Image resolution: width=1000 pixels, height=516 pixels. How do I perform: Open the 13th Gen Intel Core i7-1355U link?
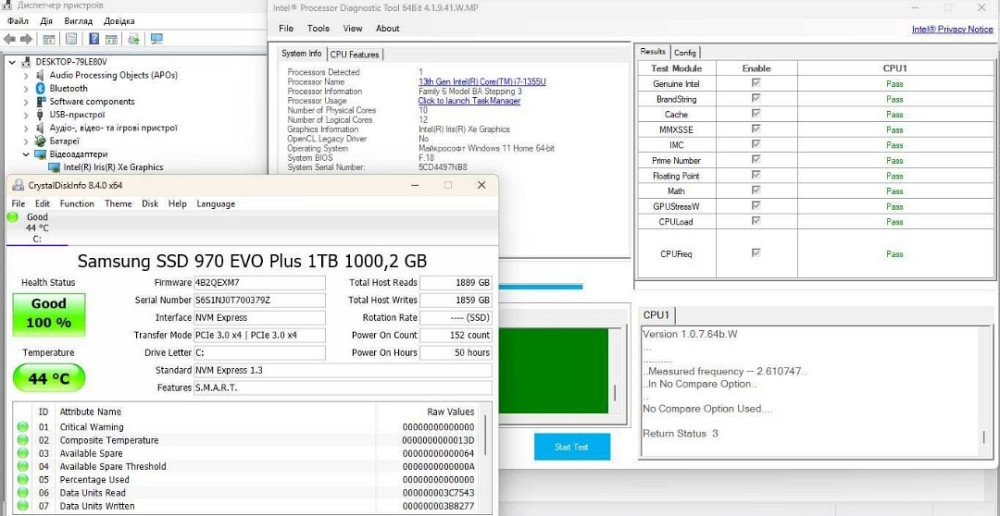pos(482,82)
